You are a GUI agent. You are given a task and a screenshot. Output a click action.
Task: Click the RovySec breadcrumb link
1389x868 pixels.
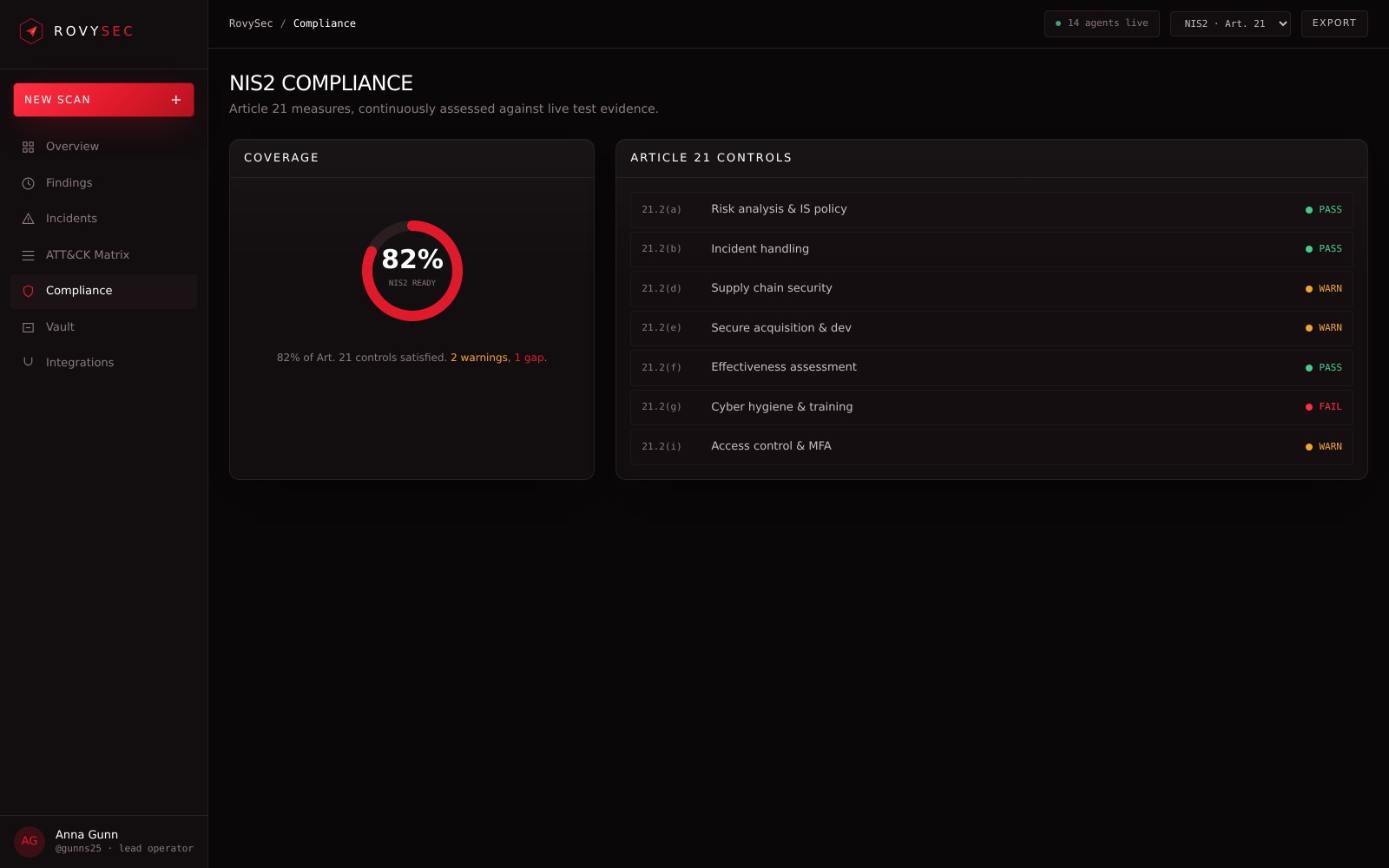click(x=251, y=23)
